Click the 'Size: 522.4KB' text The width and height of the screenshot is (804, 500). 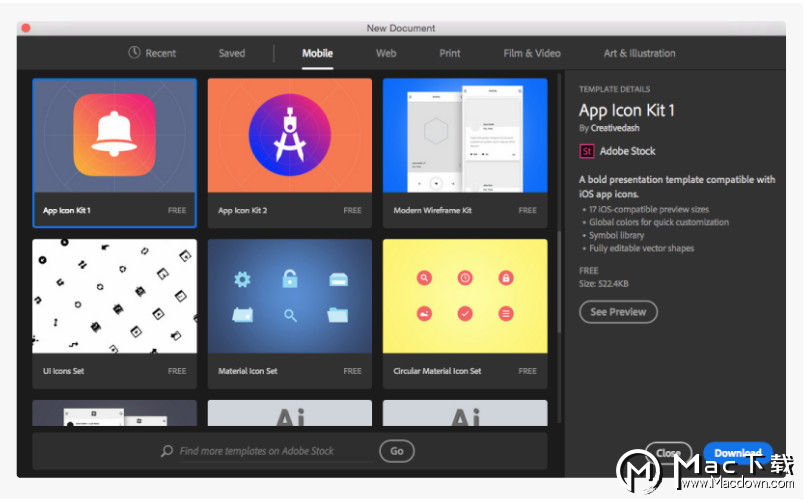pos(604,284)
